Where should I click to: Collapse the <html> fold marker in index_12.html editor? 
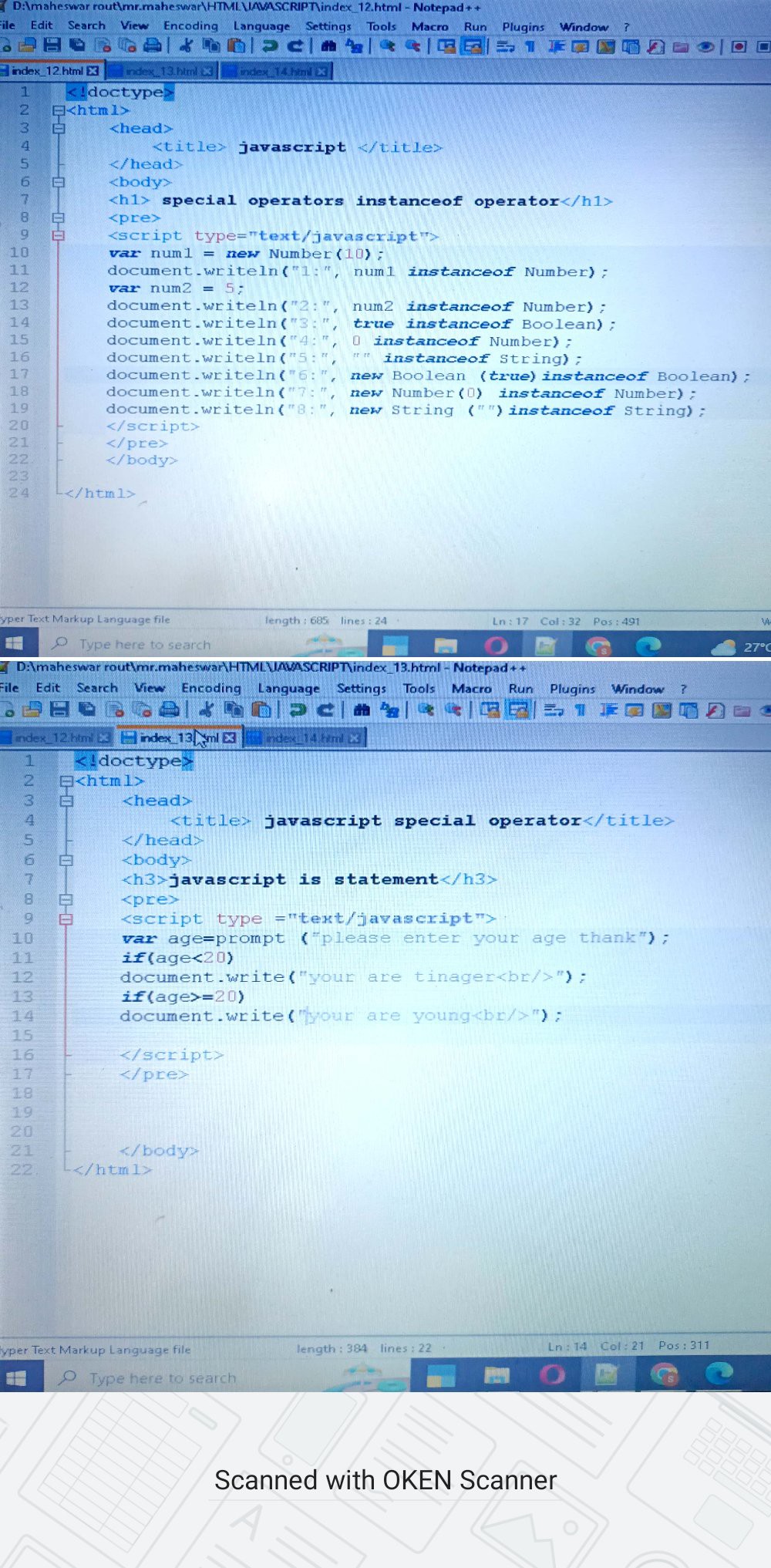58,110
